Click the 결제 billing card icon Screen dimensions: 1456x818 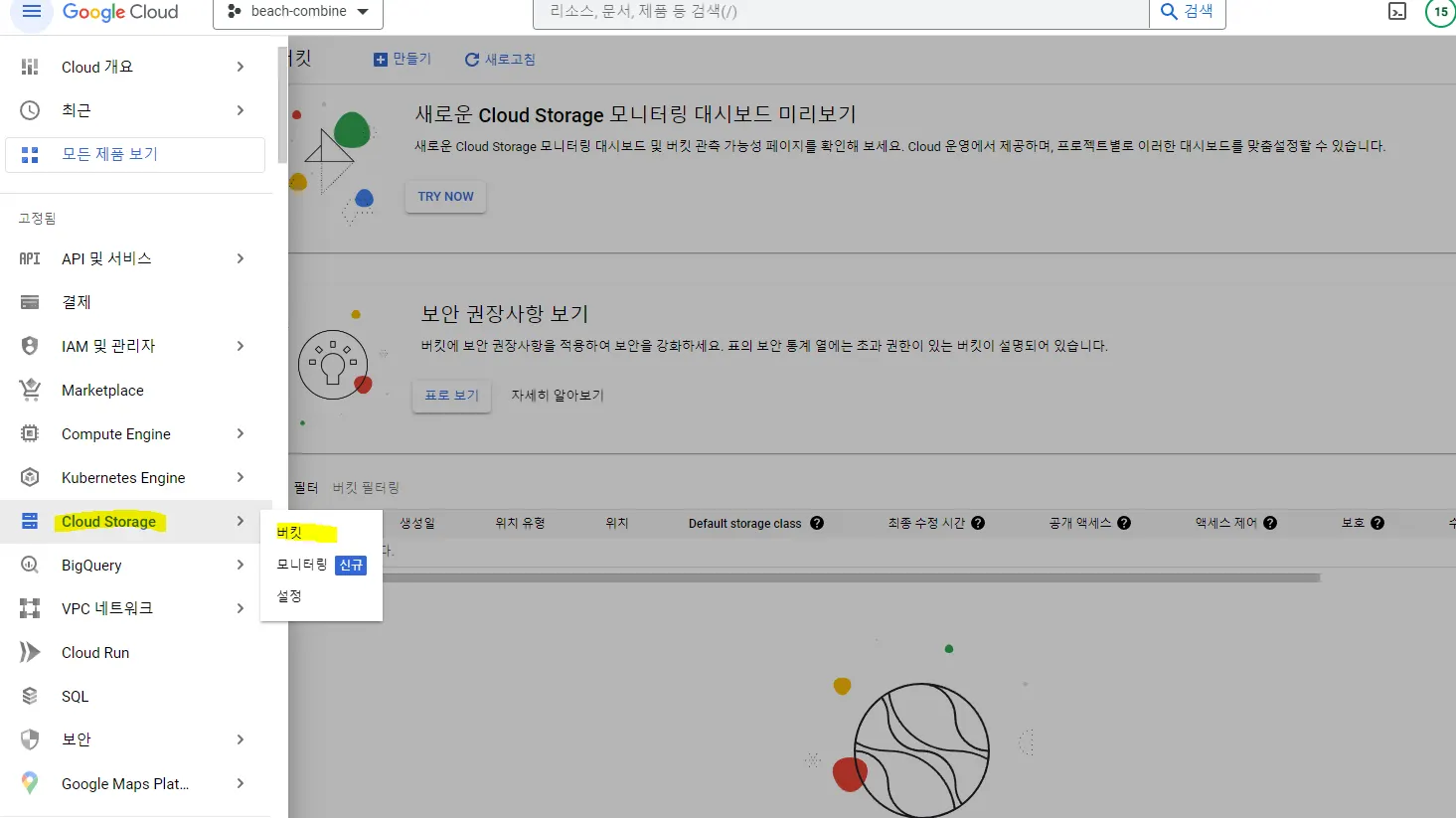pos(30,302)
